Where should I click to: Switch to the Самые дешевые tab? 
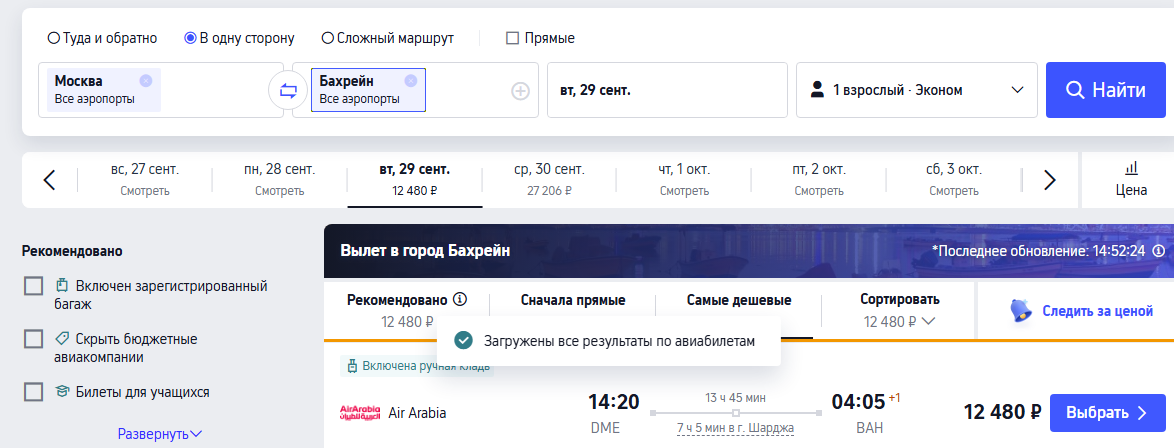click(x=738, y=300)
